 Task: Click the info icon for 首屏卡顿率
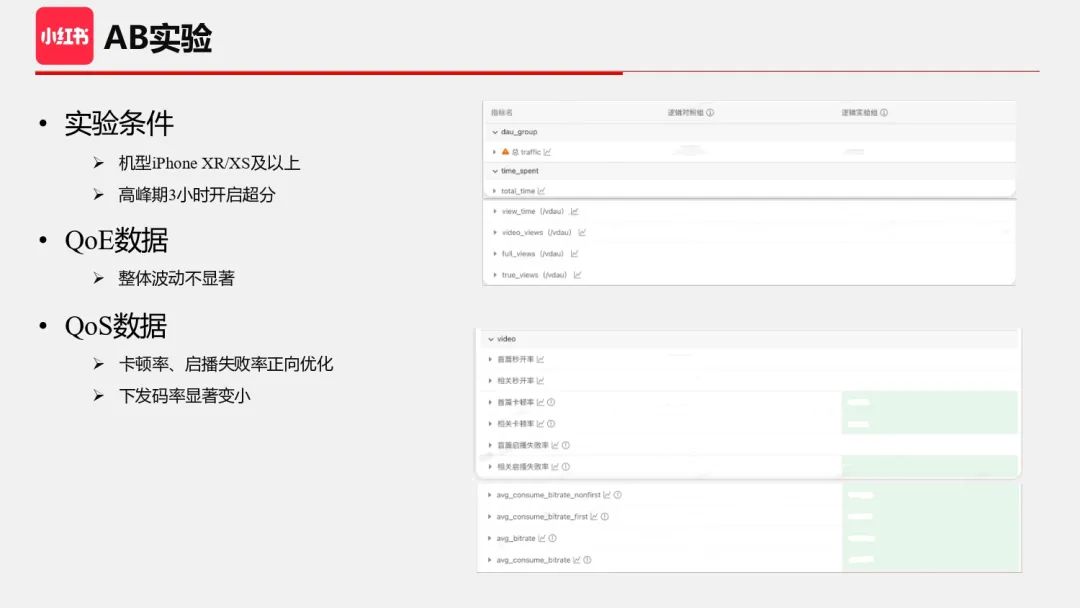551,402
